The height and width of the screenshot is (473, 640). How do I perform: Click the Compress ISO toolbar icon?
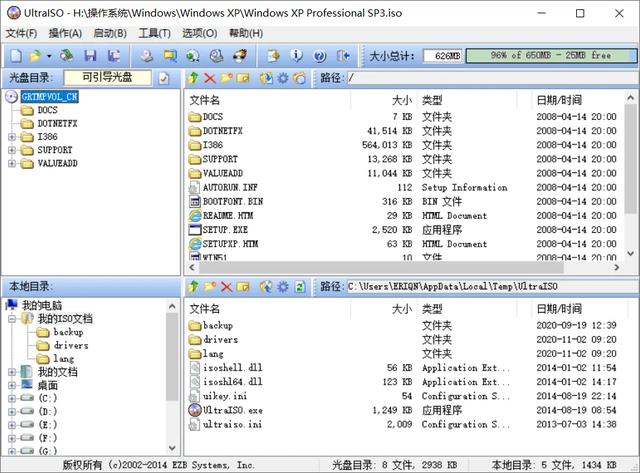(x=170, y=56)
